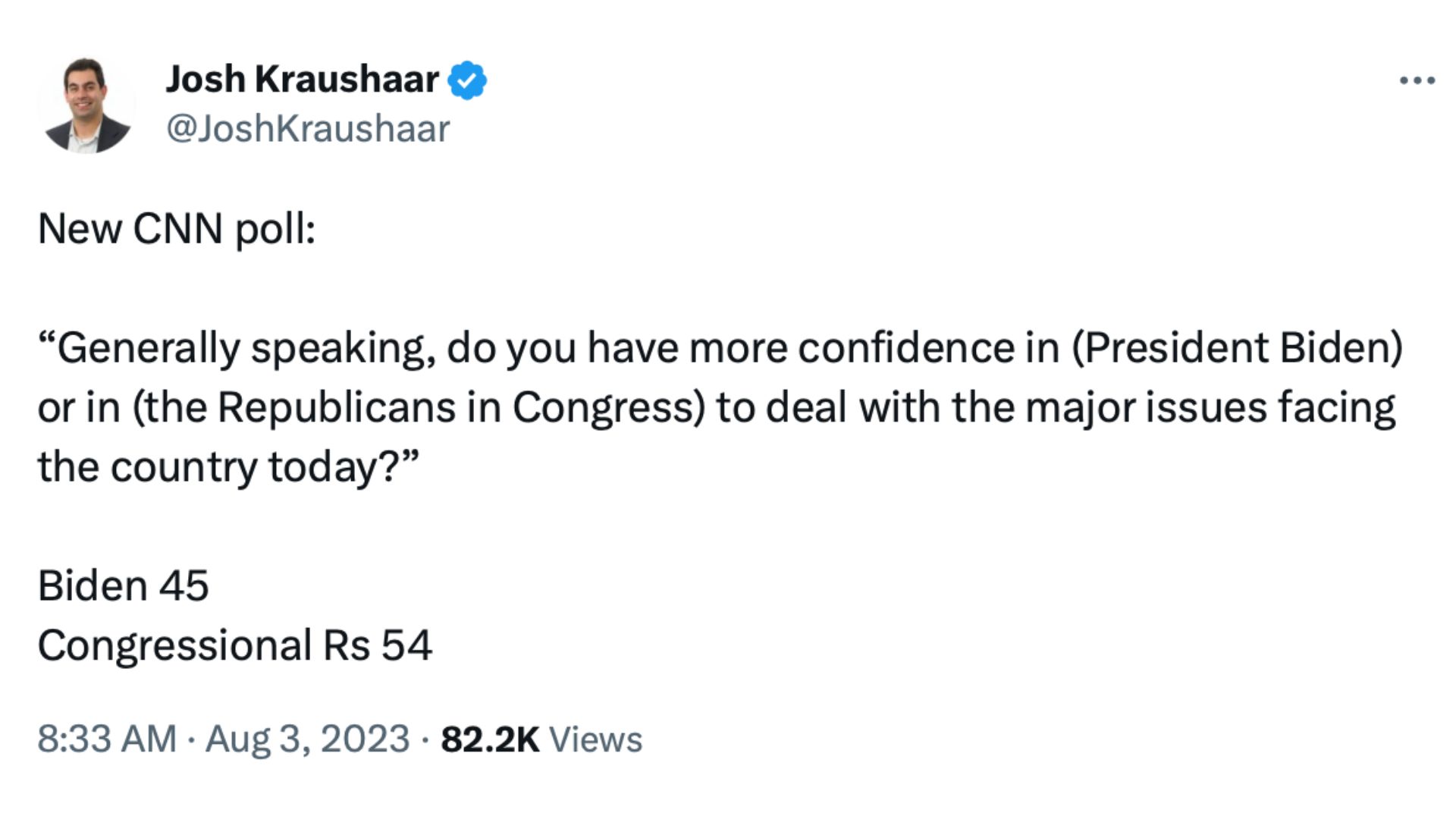Click the 82.2K view count number

coord(490,739)
